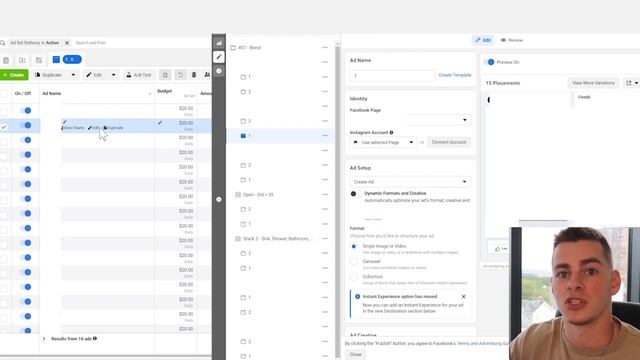Click the On / Off column header
The width and height of the screenshot is (640, 360).
[x=23, y=93]
